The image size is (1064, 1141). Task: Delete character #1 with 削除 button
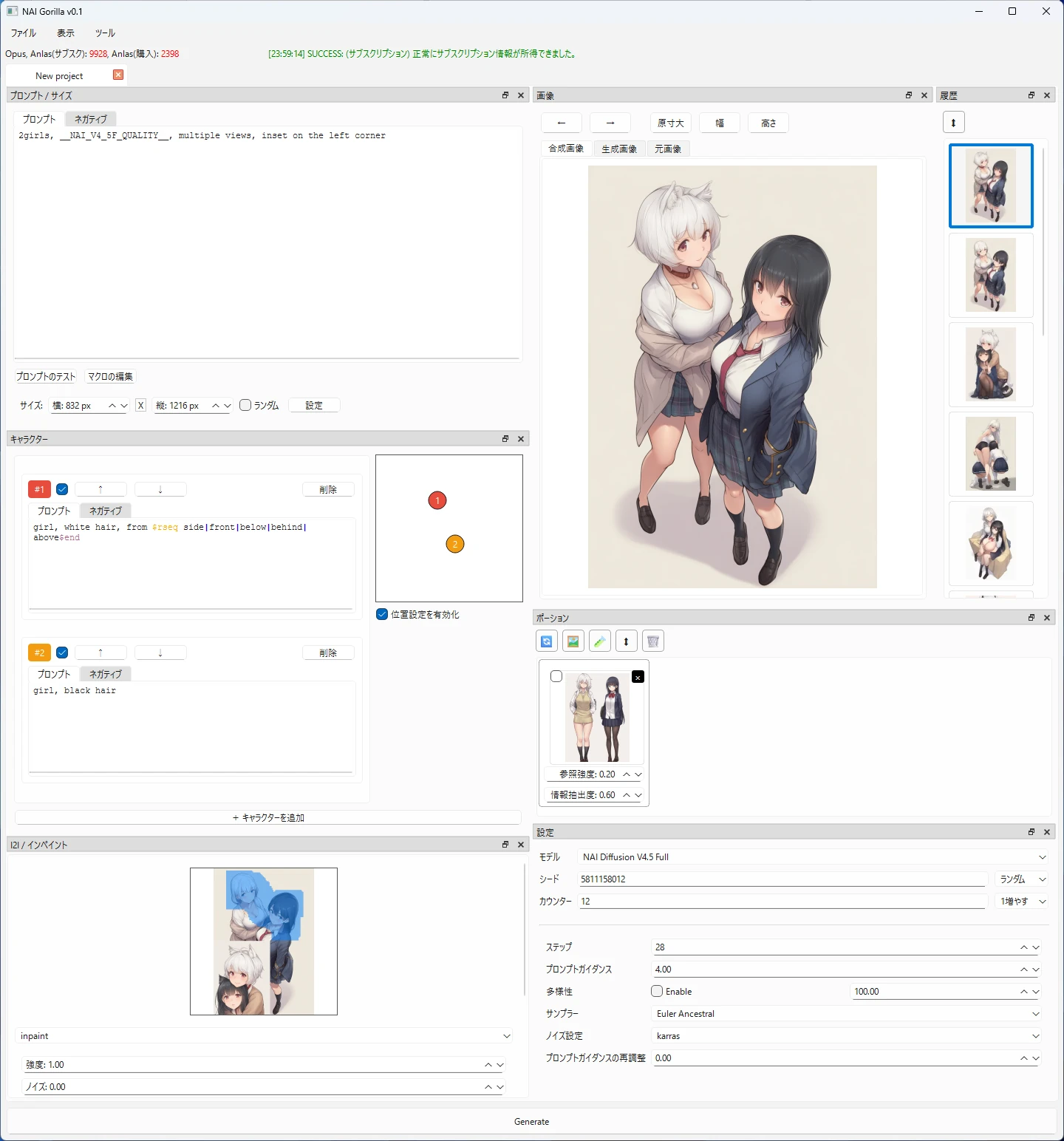tap(328, 489)
